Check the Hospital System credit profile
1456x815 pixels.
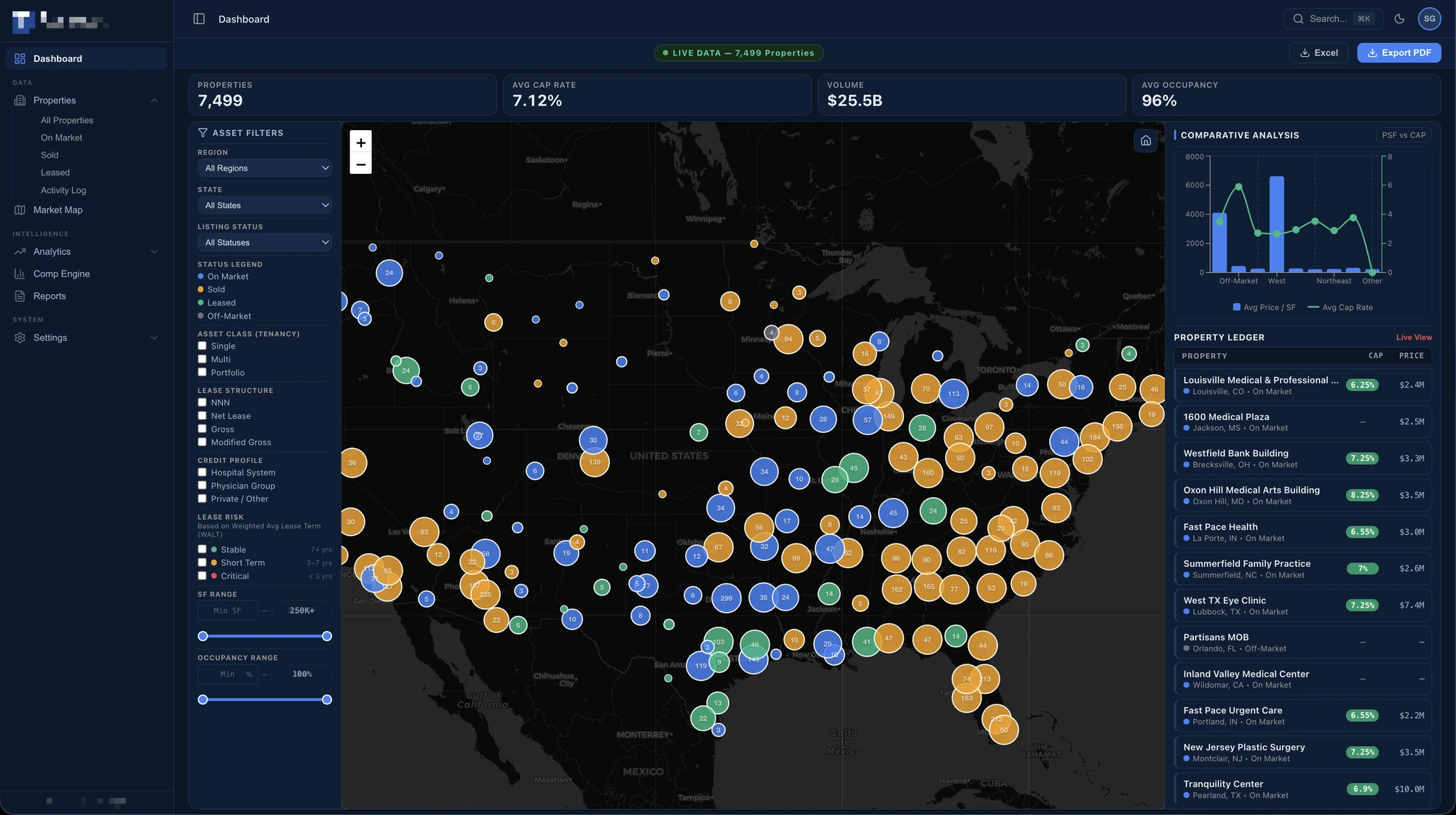click(x=202, y=472)
